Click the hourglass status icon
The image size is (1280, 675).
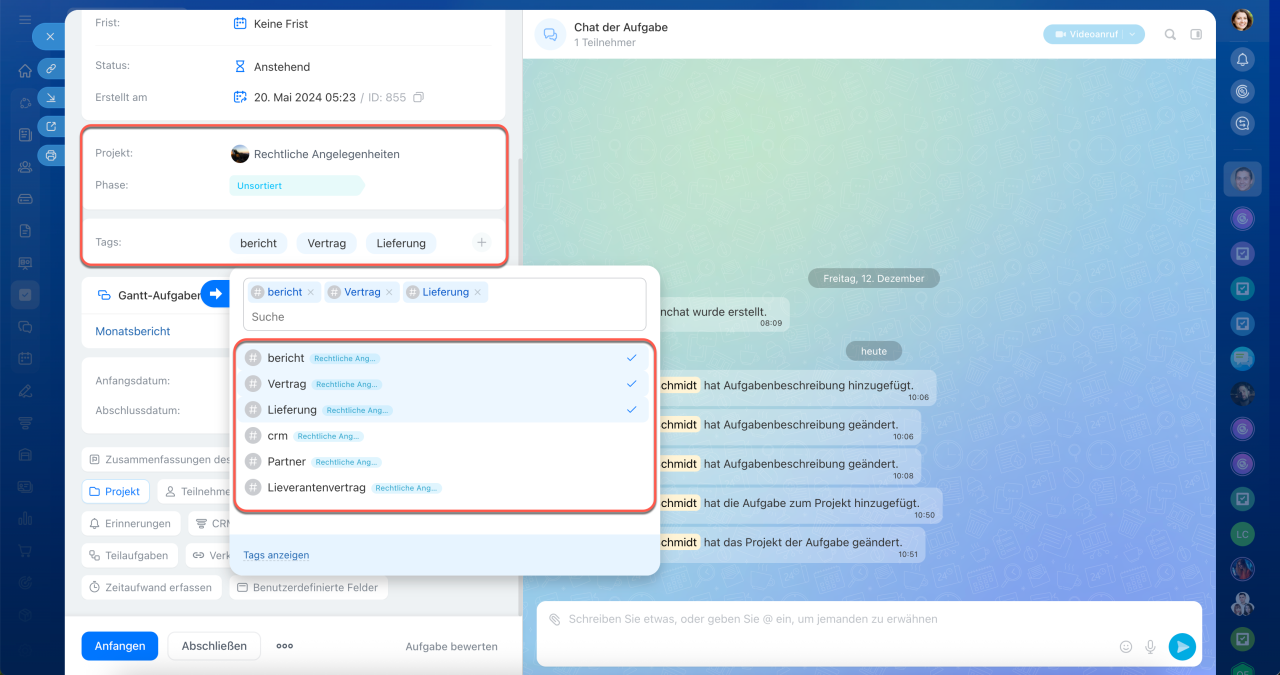coord(240,66)
